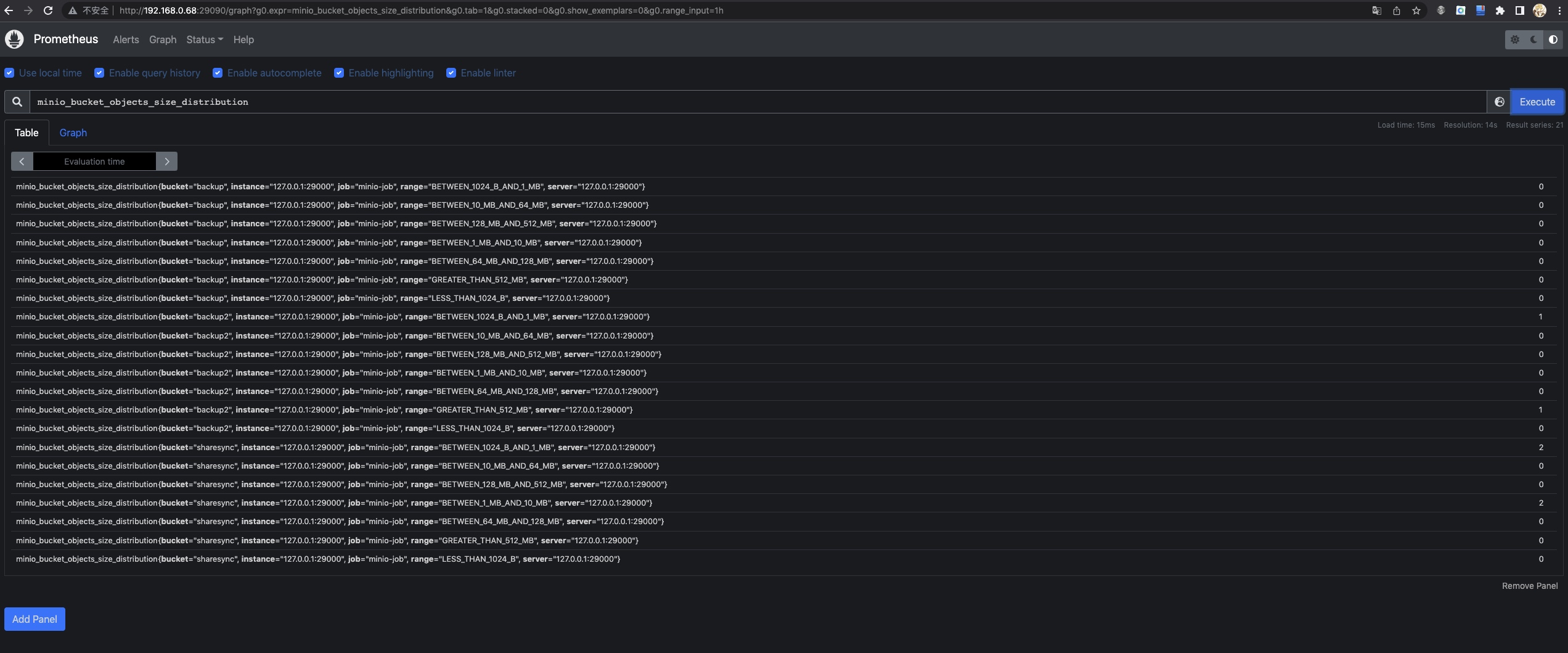This screenshot has height=653, width=1568.
Task: Step evaluation time backward with left chevron
Action: pyautogui.click(x=22, y=162)
